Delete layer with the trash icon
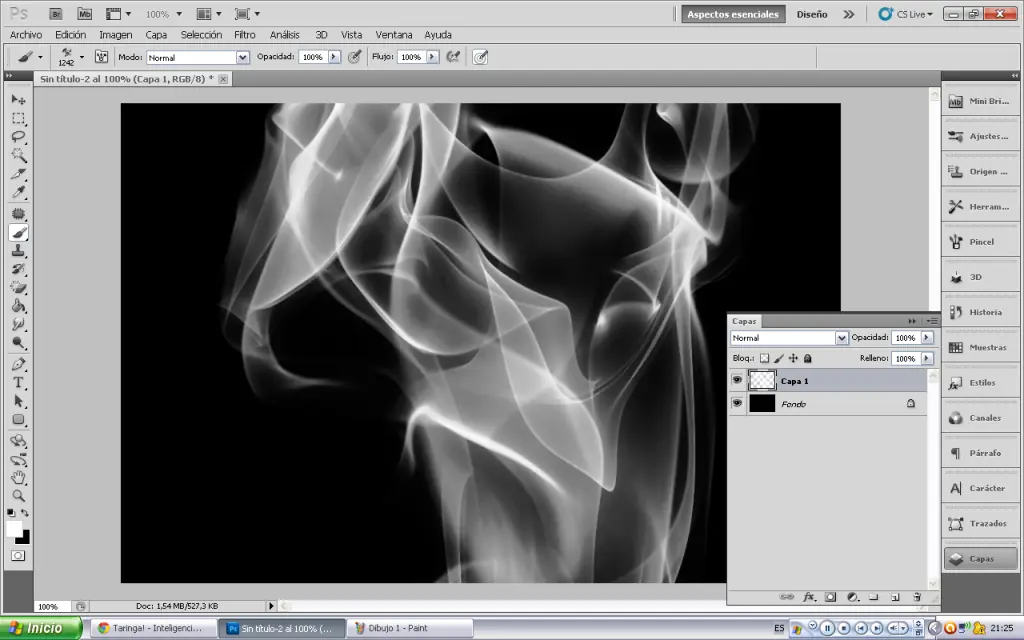 pyautogui.click(x=917, y=597)
